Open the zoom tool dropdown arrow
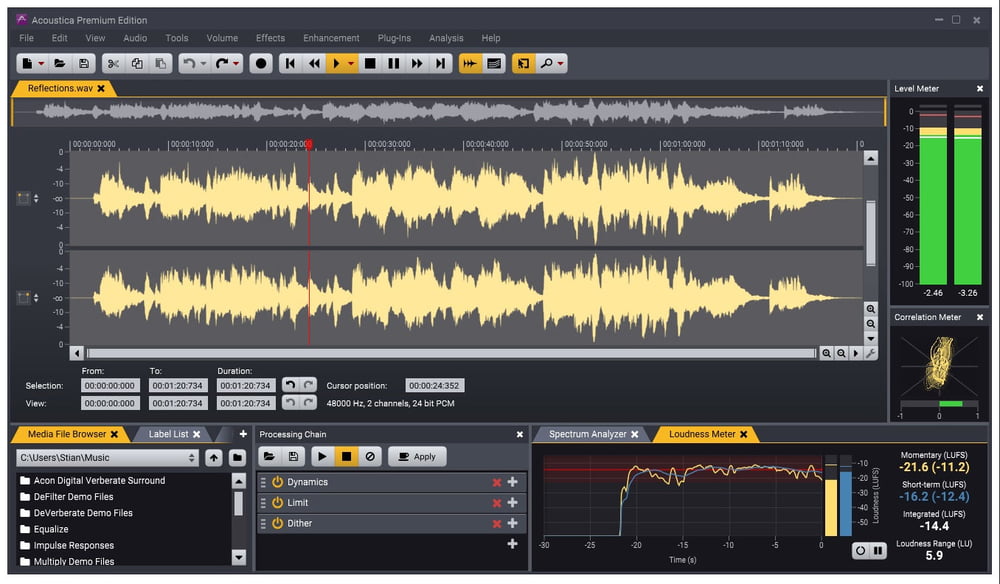 tap(561, 64)
